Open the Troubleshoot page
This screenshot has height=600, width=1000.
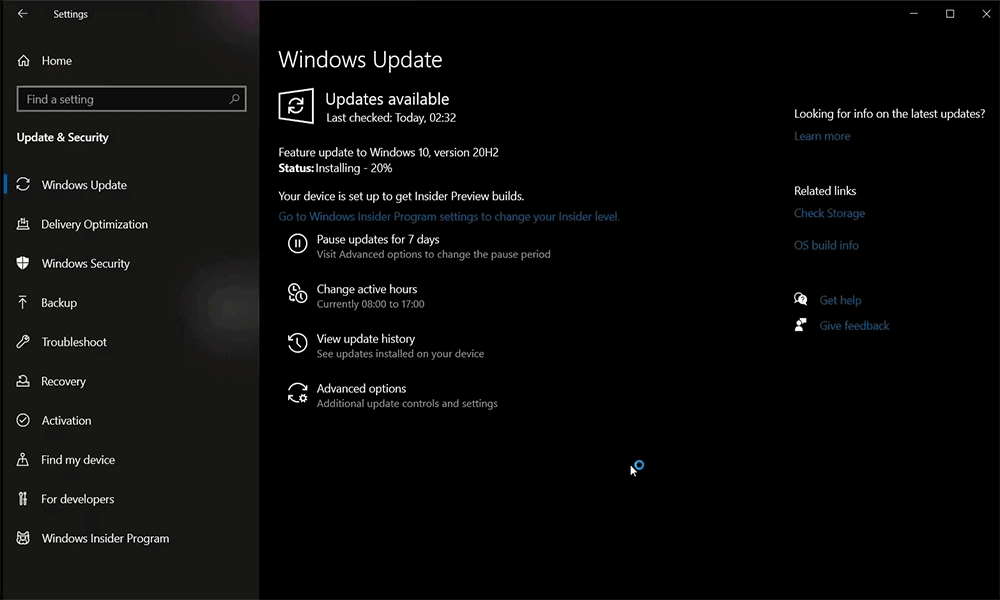74,342
